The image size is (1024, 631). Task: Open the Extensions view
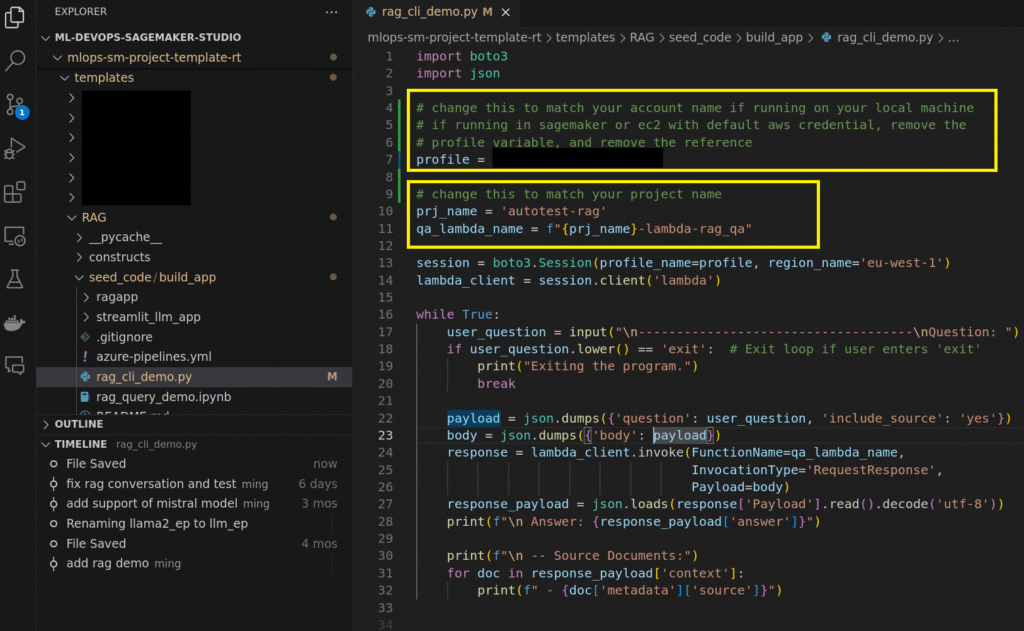click(16, 193)
